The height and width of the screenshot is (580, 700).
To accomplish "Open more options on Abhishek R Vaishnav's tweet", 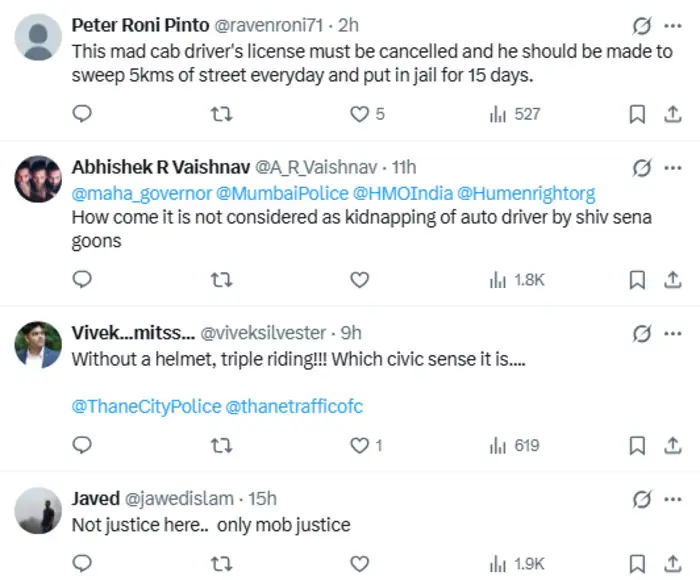I will click(673, 168).
